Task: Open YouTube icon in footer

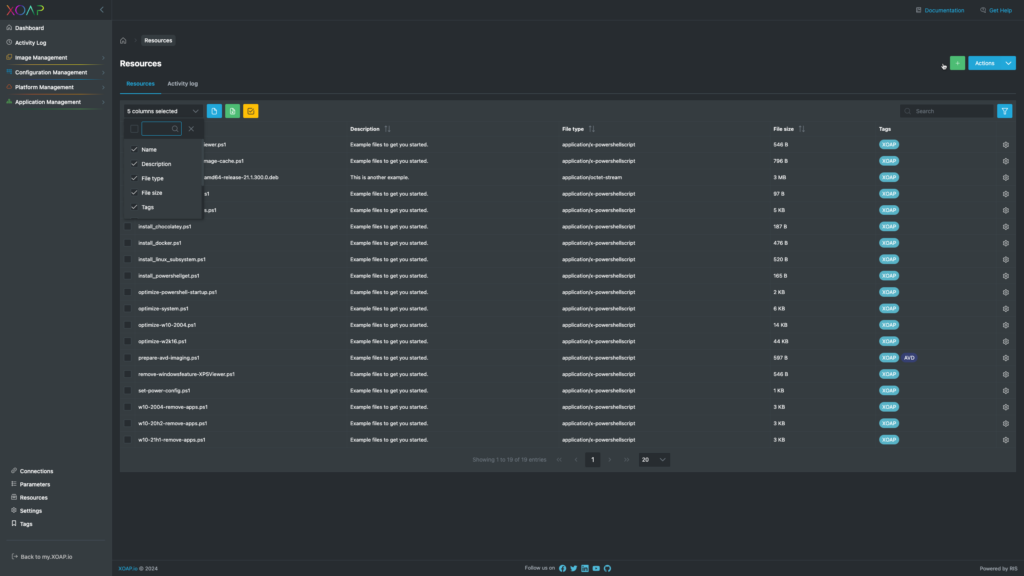Action: point(596,568)
